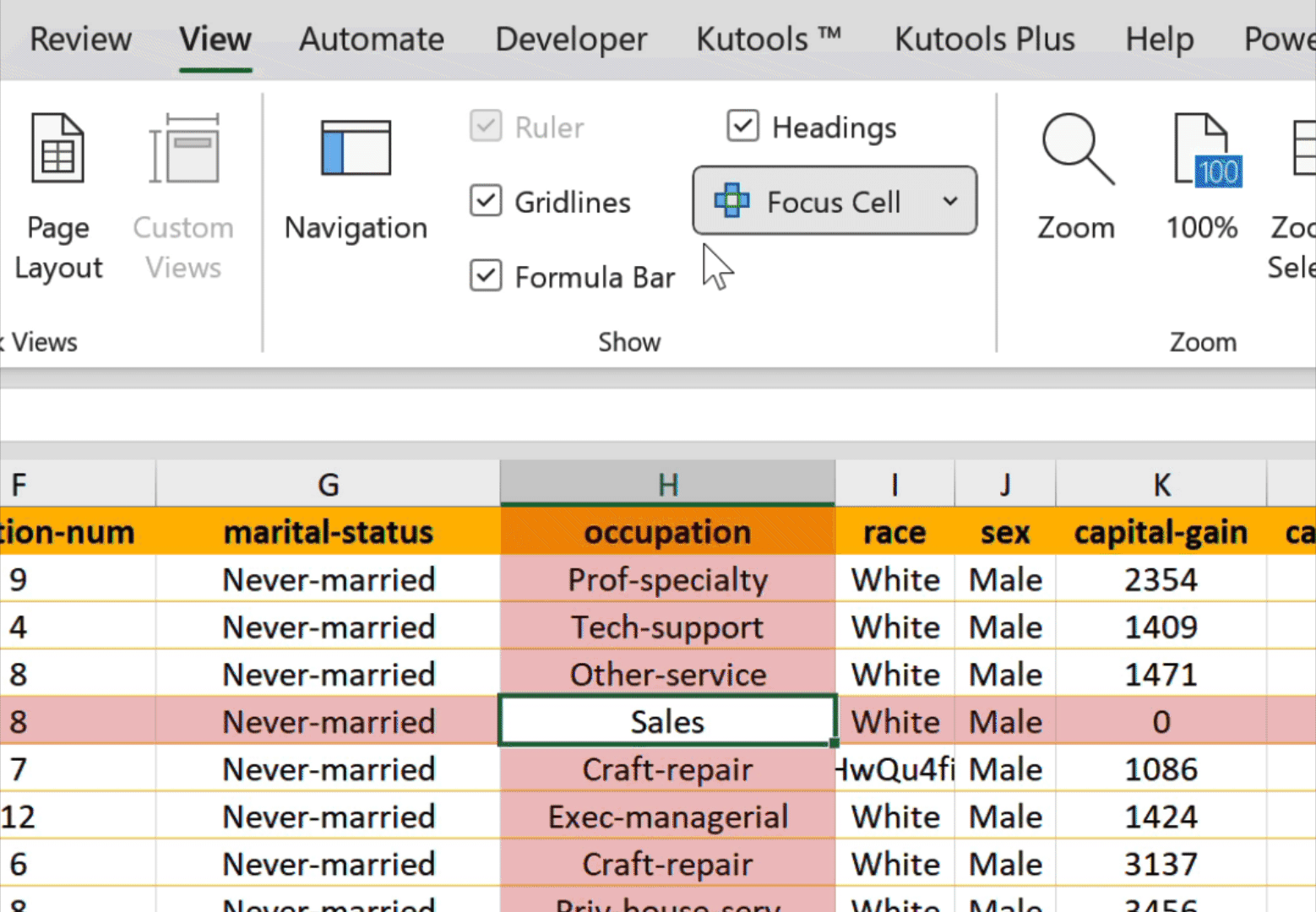Select the cell containing 12
Image resolution: width=1316 pixels, height=912 pixels.
[x=78, y=816]
